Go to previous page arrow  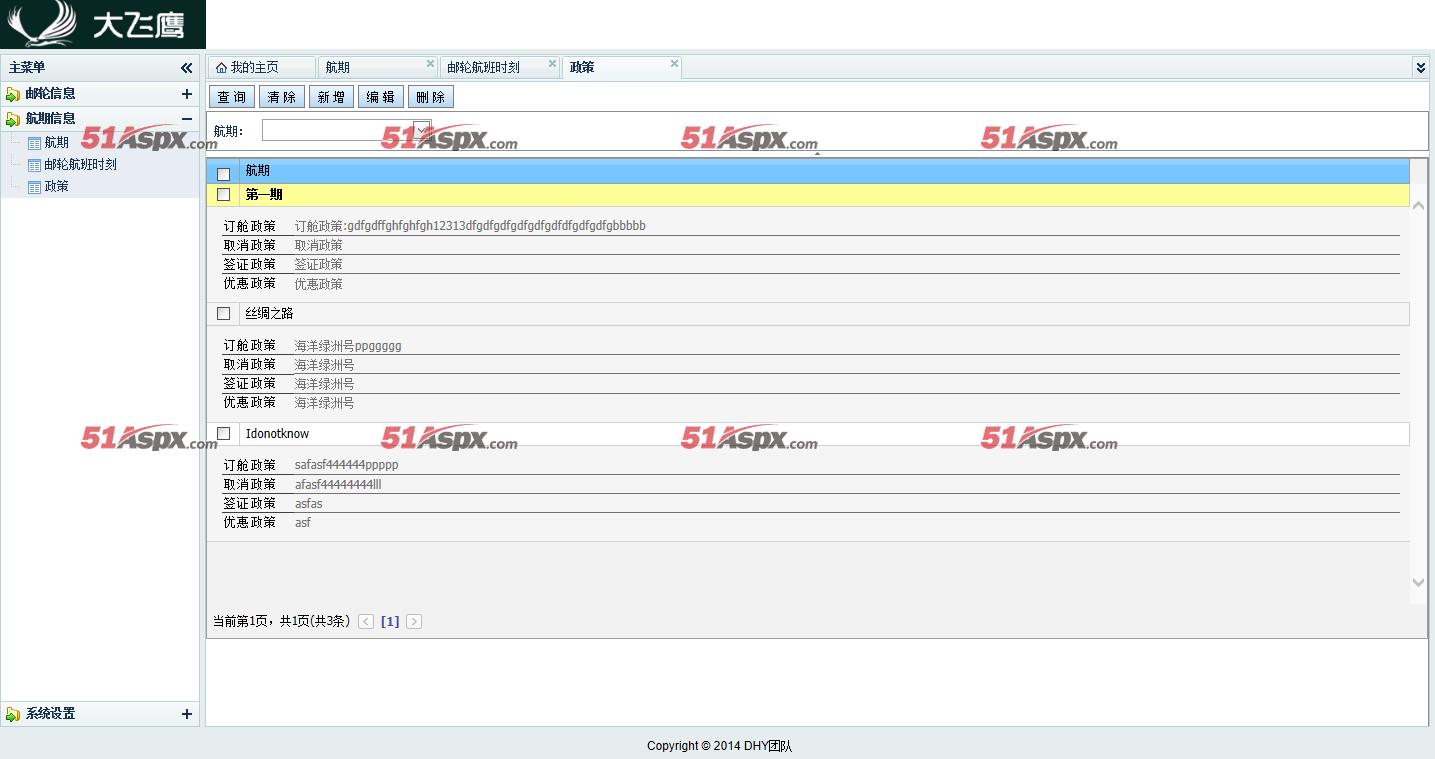tap(366, 622)
